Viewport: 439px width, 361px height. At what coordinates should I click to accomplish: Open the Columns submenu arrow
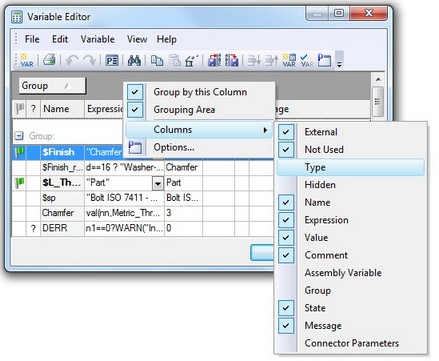tap(265, 130)
